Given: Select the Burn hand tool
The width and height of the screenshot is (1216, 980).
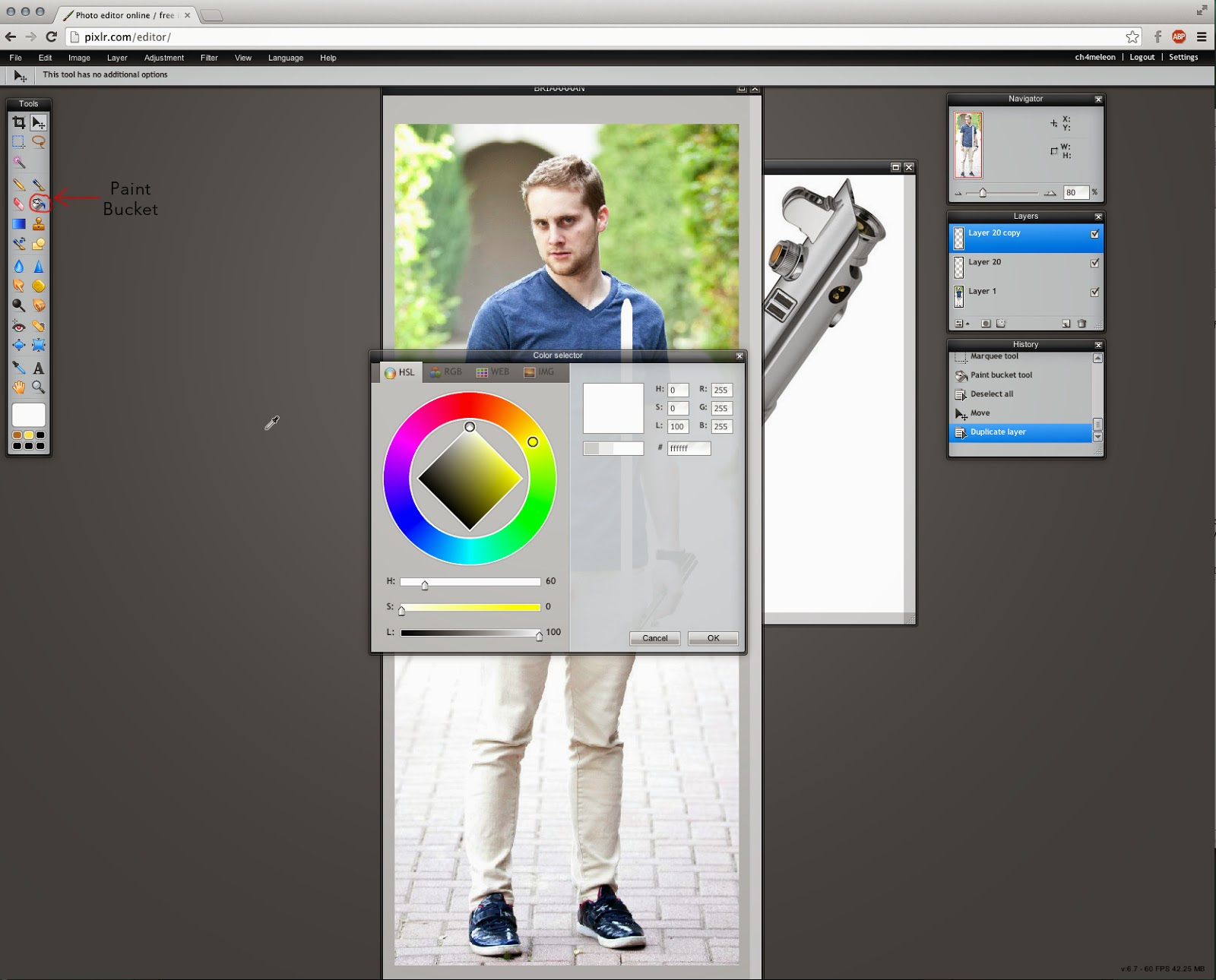Looking at the screenshot, I should [39, 305].
